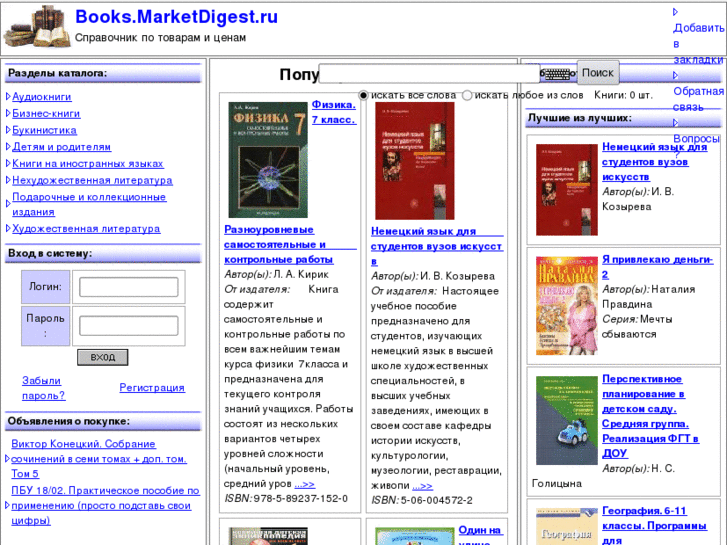Open the Физика. 7 класс. title link

click(334, 112)
